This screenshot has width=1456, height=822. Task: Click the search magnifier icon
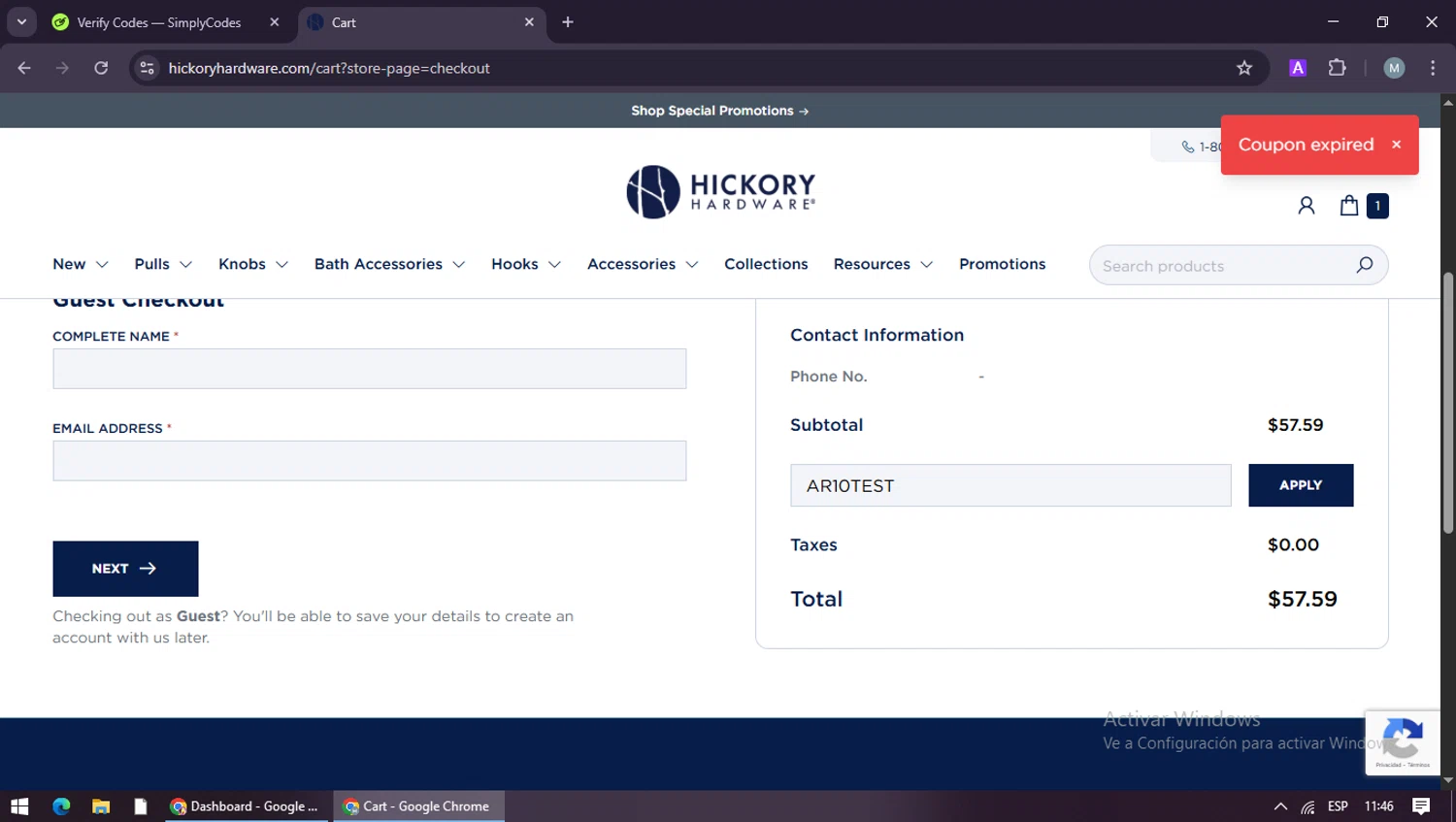coord(1365,265)
